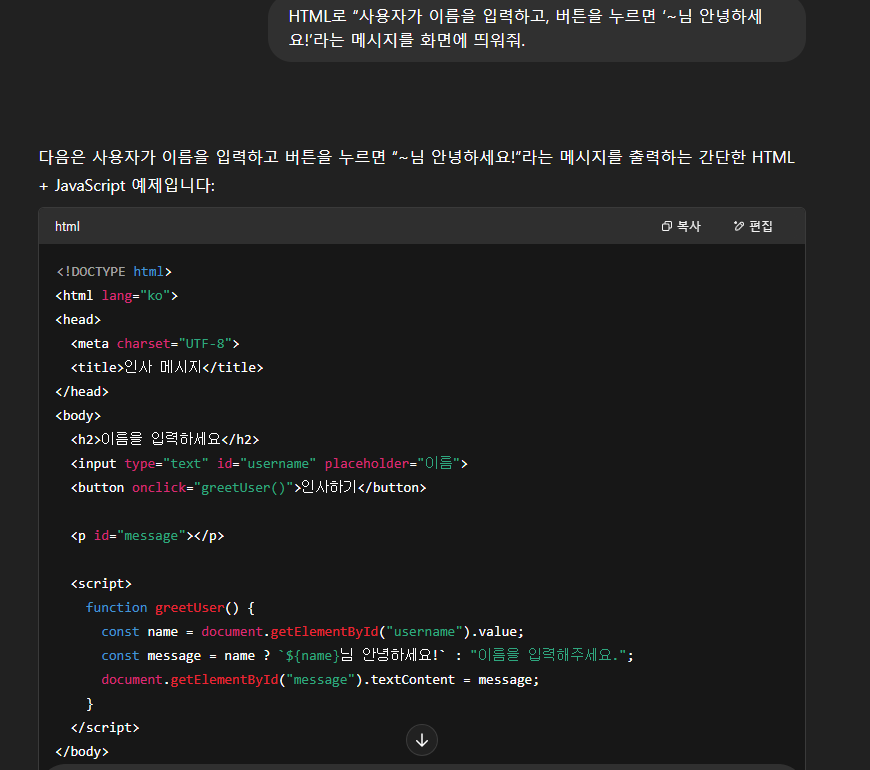This screenshot has width=870, height=770.
Task: Click the 'const message = name ?' line
Action: click(x=367, y=655)
